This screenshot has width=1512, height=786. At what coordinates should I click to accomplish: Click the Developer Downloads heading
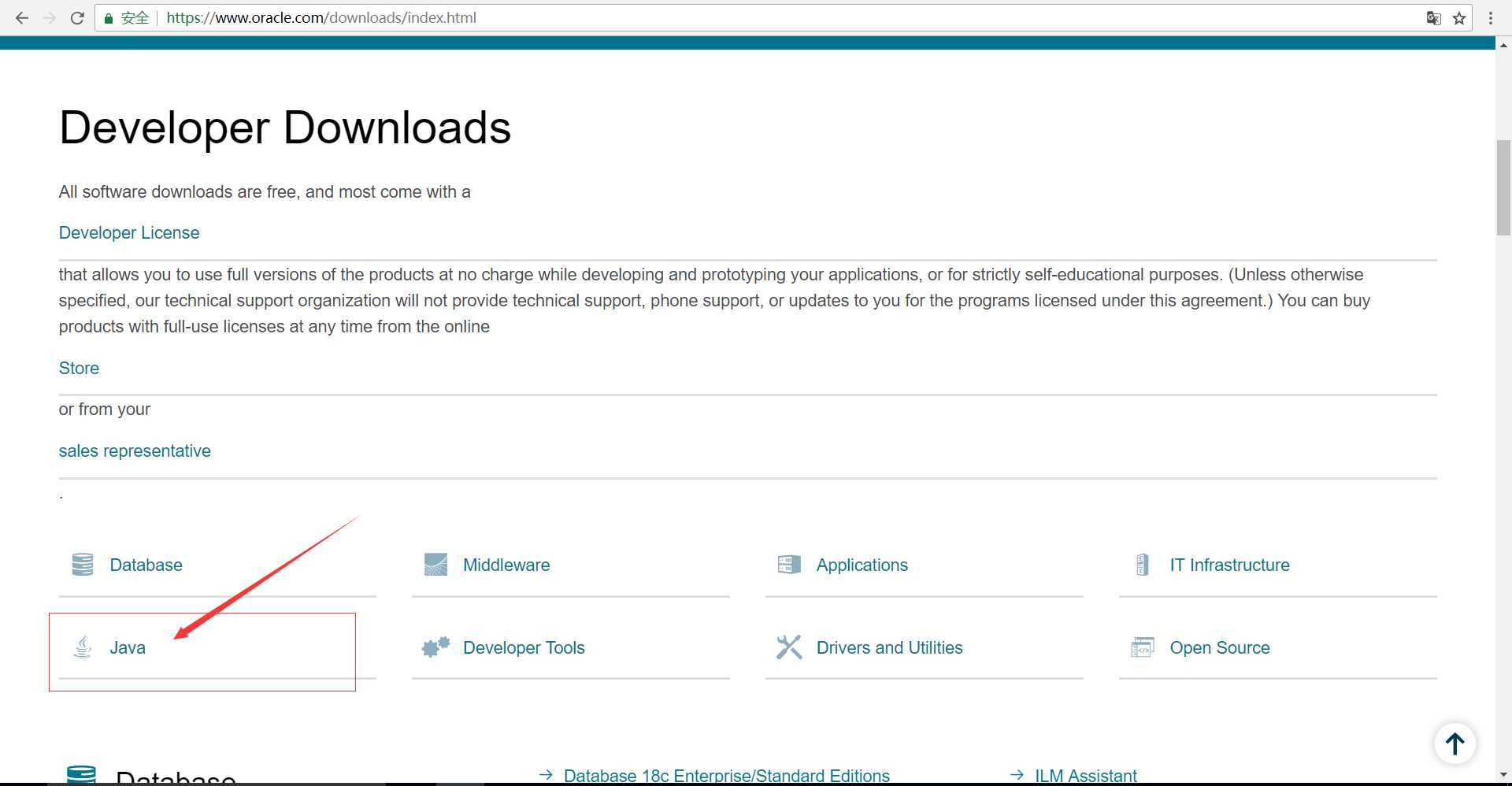[x=285, y=128]
